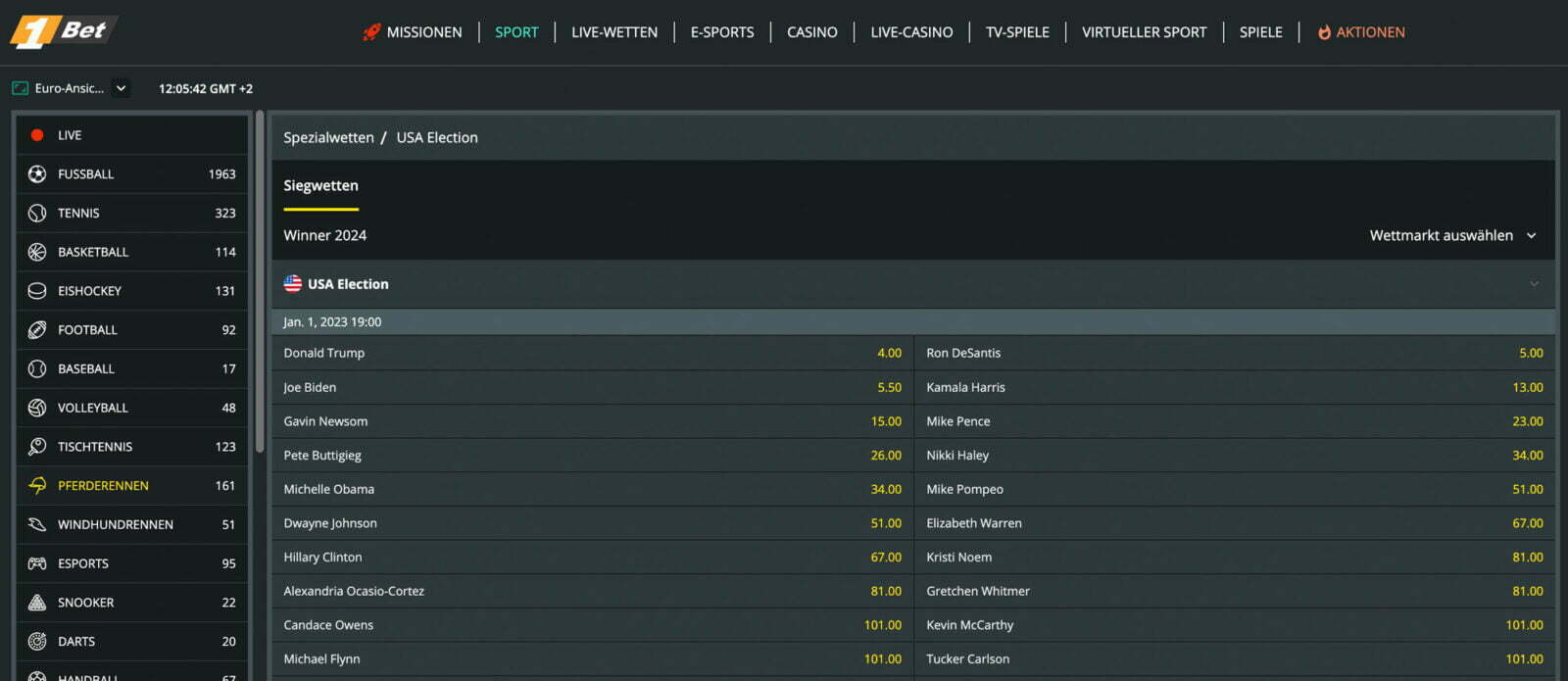Bet on Hillary Clinton at 67.00

(x=592, y=557)
